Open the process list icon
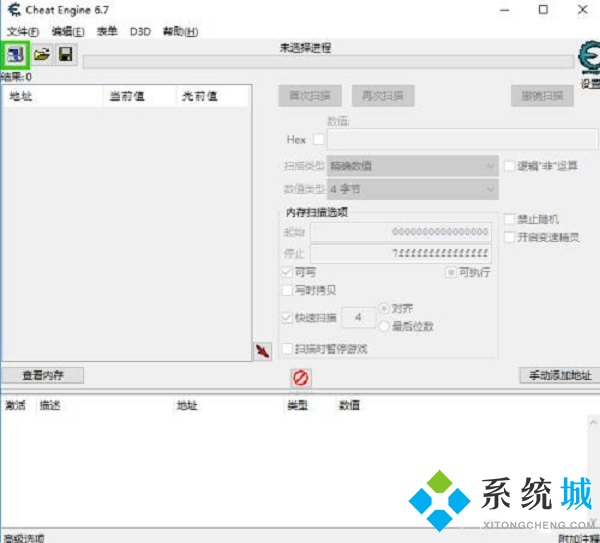Image resolution: width=600 pixels, height=543 pixels. [x=15, y=55]
